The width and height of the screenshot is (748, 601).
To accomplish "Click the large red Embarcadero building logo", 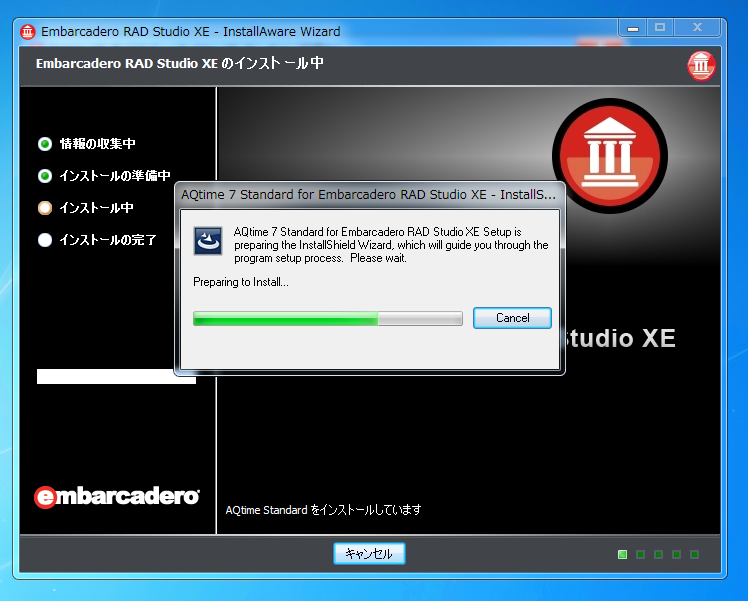I will pyautogui.click(x=610, y=155).
